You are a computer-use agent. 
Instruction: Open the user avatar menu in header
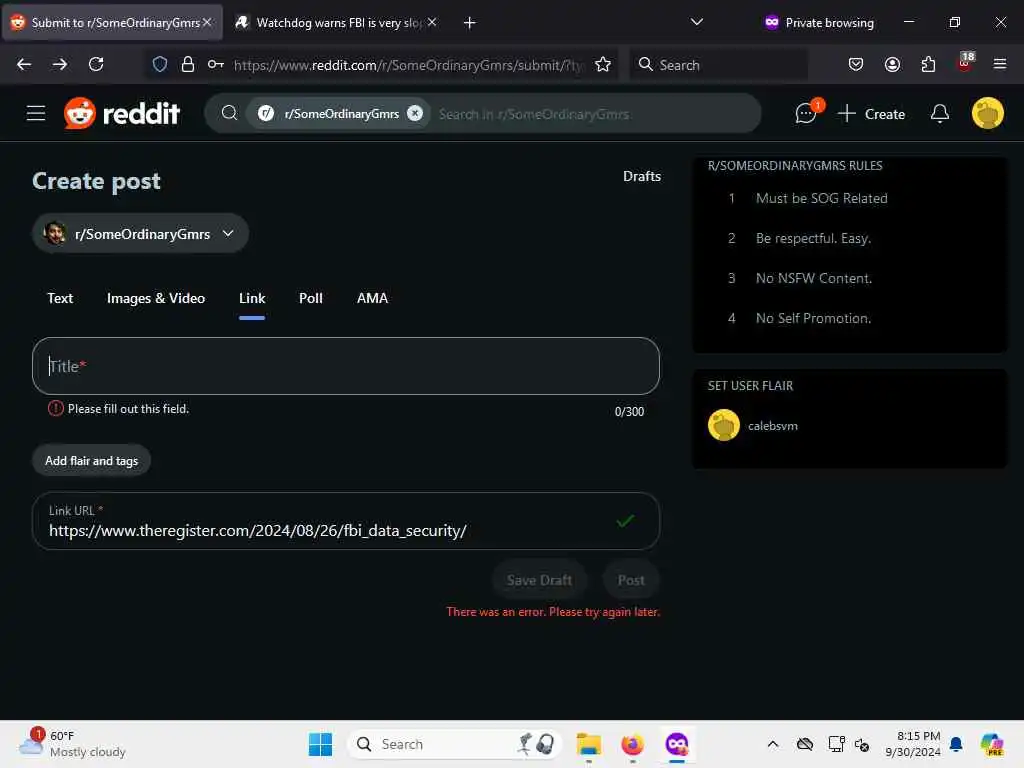987,114
